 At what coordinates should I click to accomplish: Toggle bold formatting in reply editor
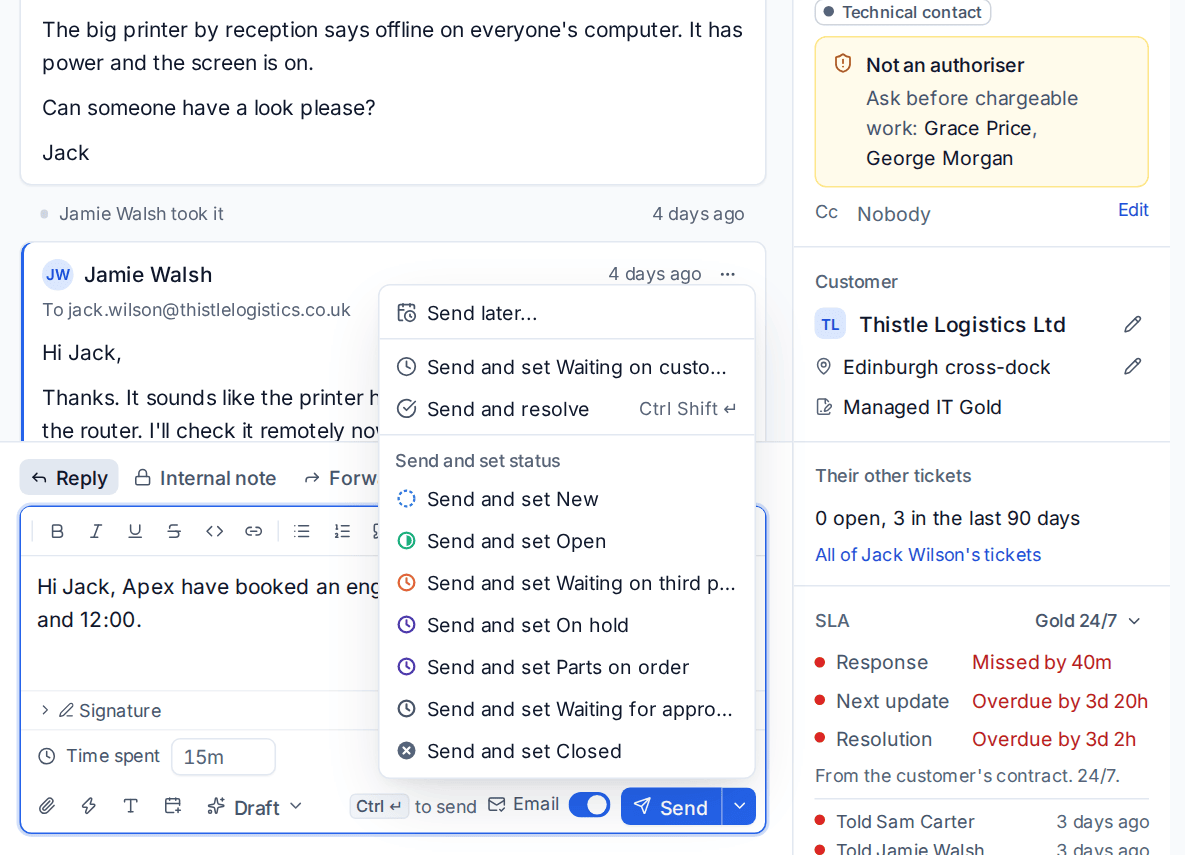[57, 531]
